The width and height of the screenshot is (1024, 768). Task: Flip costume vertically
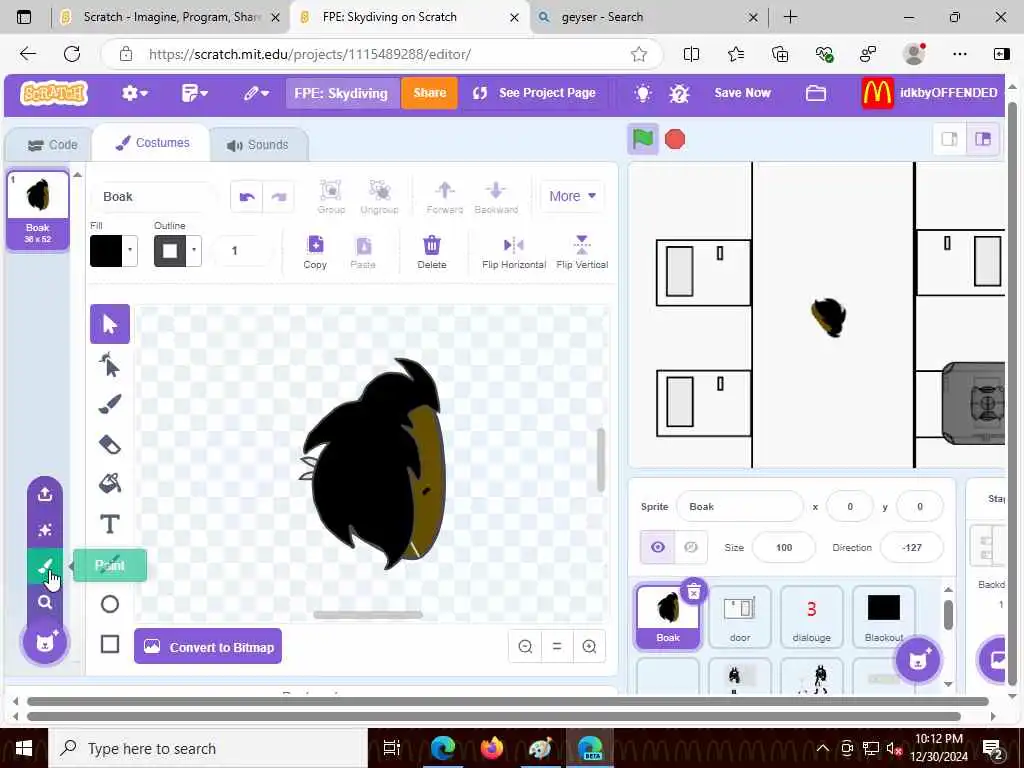coord(582,251)
